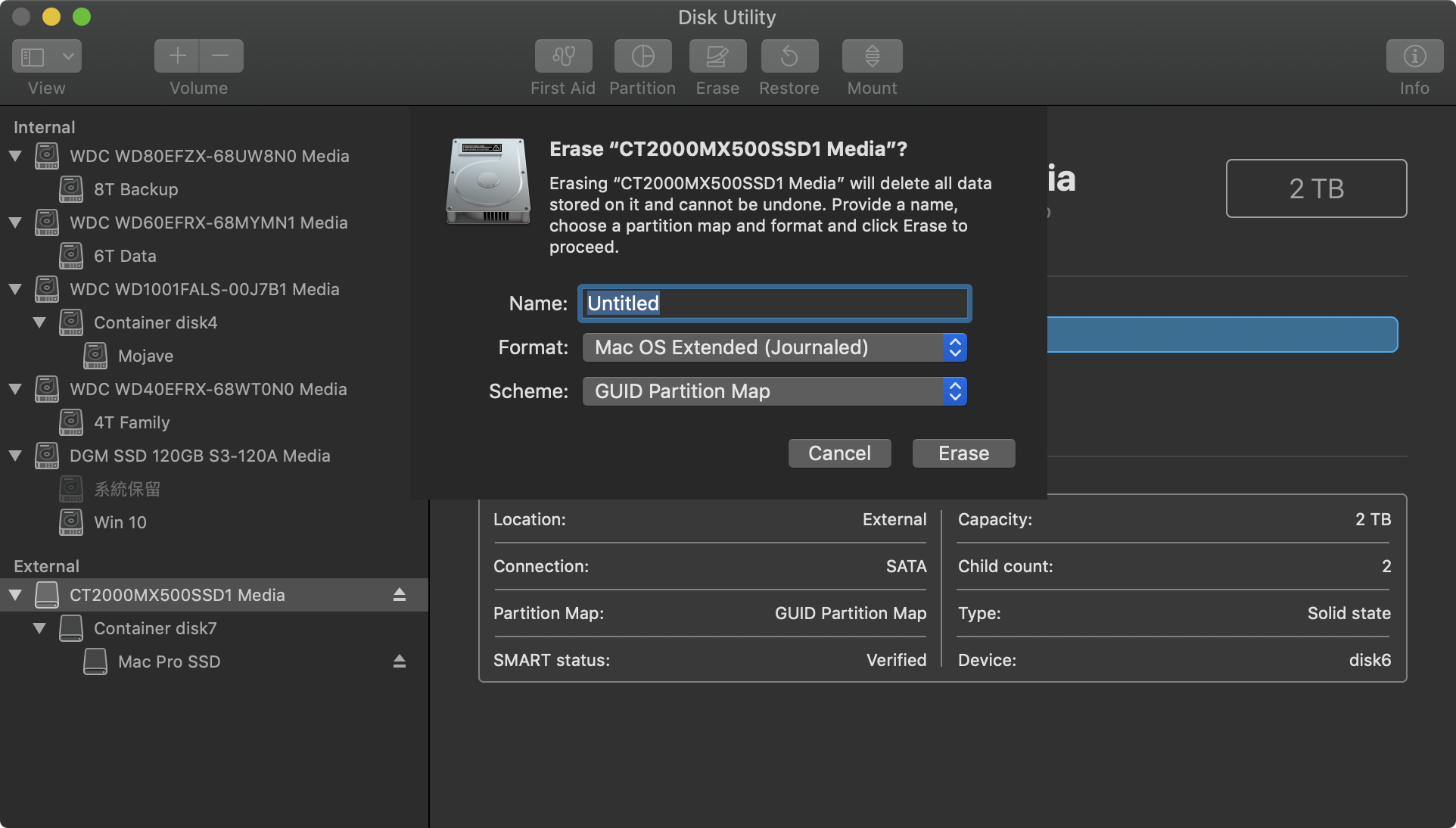Click the add volume plus button
Viewport: 1456px width, 828px height.
[x=177, y=56]
